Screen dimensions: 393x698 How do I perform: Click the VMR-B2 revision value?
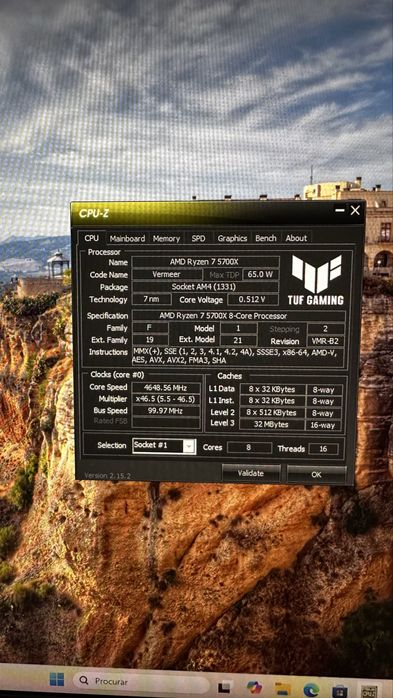coord(326,341)
